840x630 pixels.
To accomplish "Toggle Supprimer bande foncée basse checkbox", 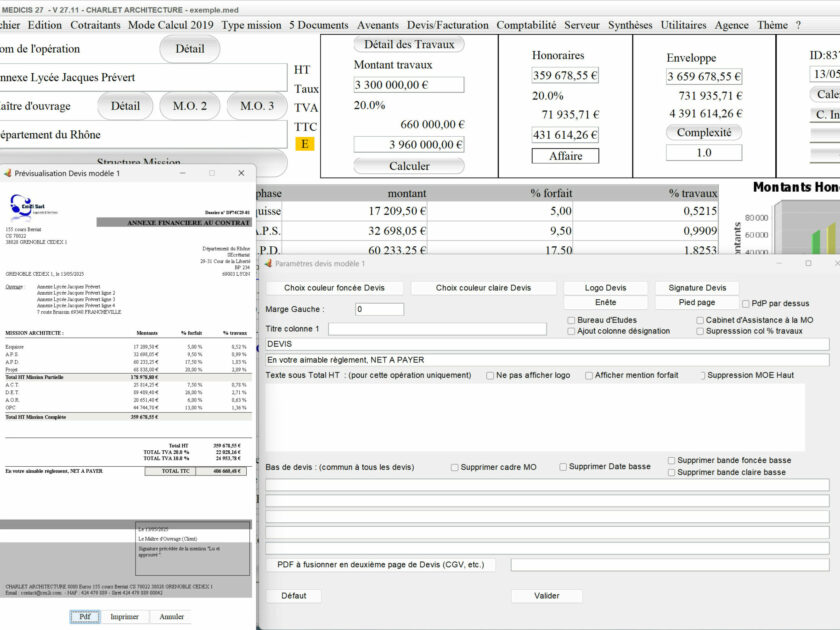I will [x=671, y=461].
